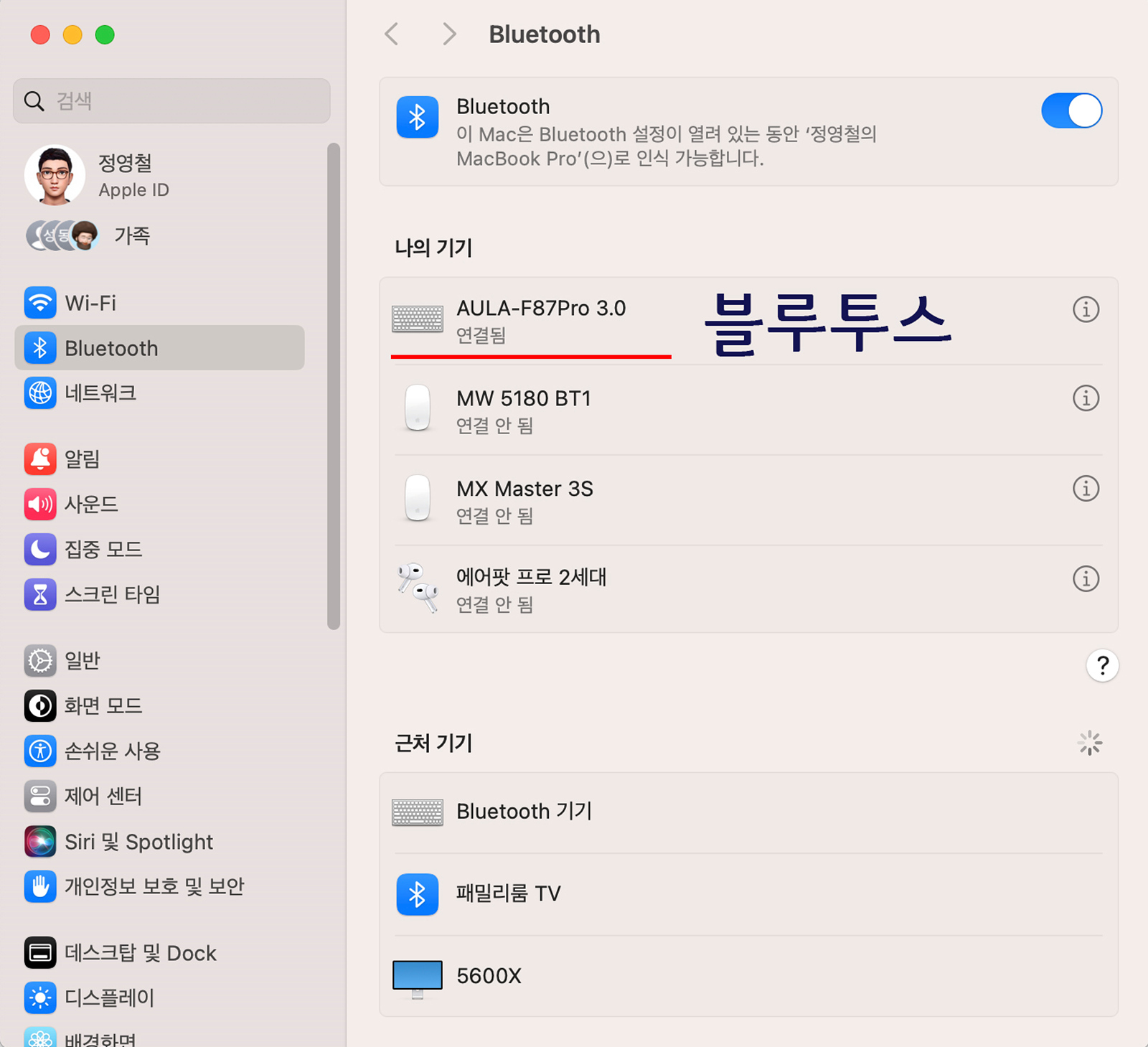Click the 손쉬운 사용 sidebar label
The width and height of the screenshot is (1148, 1047).
click(113, 751)
